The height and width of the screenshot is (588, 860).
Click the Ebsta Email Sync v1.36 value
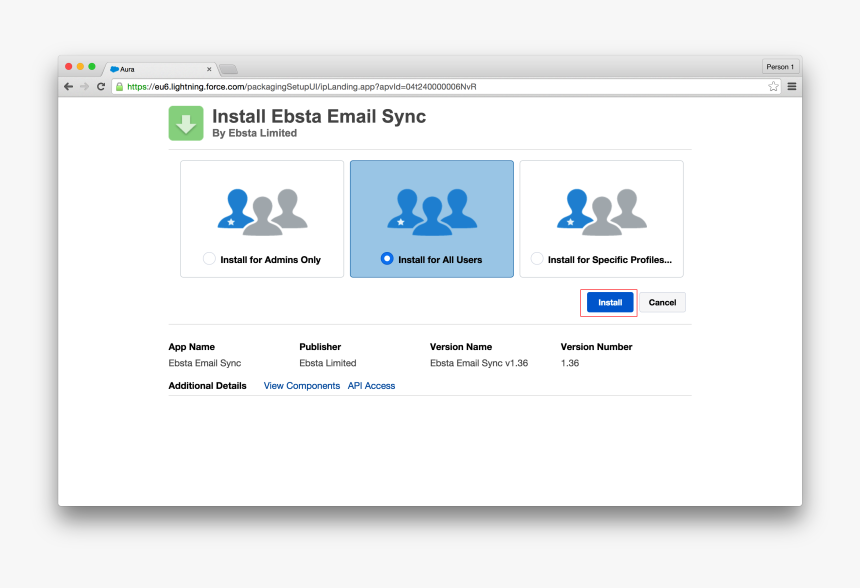(479, 363)
